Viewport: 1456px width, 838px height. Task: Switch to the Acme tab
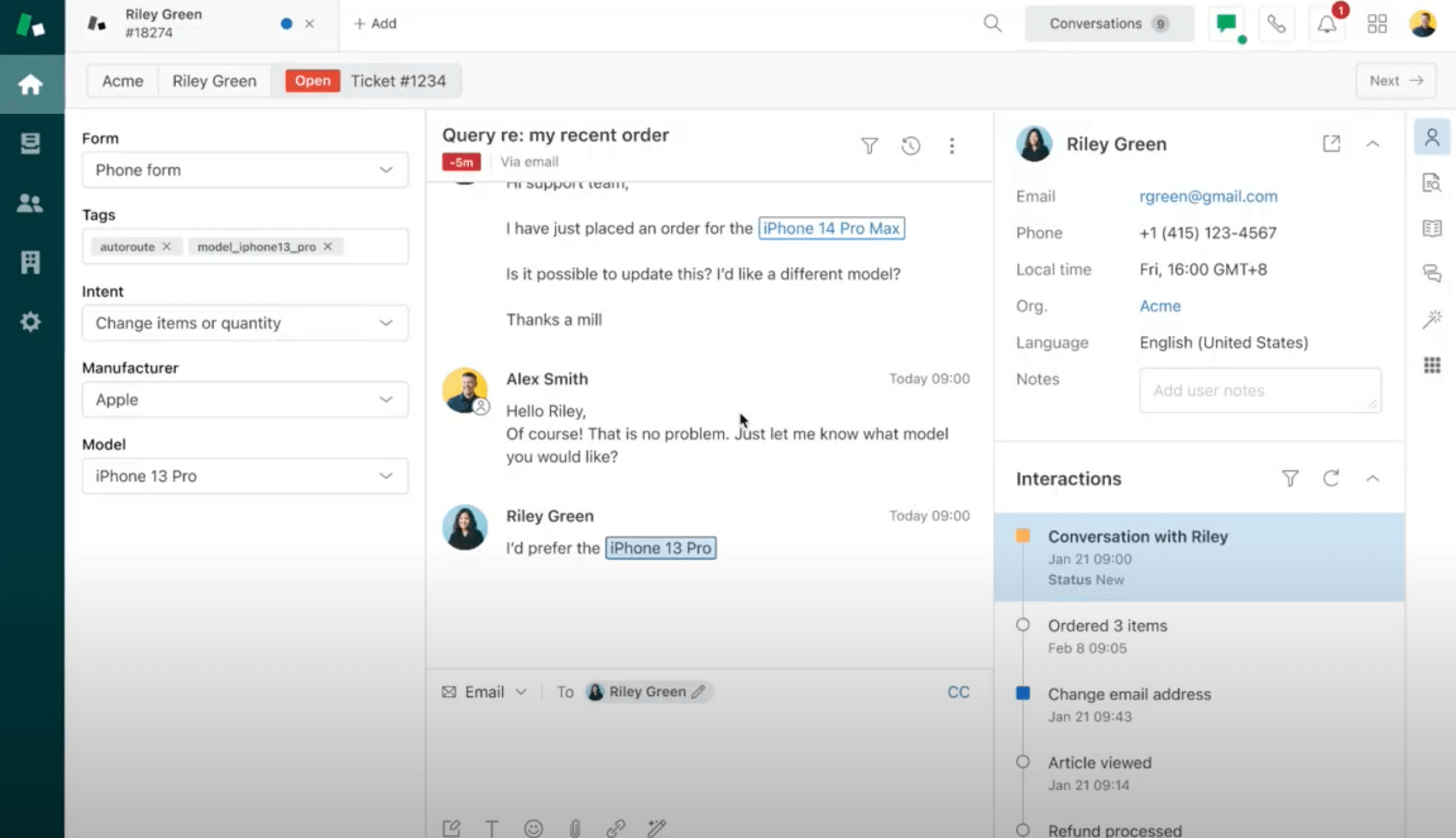tap(122, 81)
